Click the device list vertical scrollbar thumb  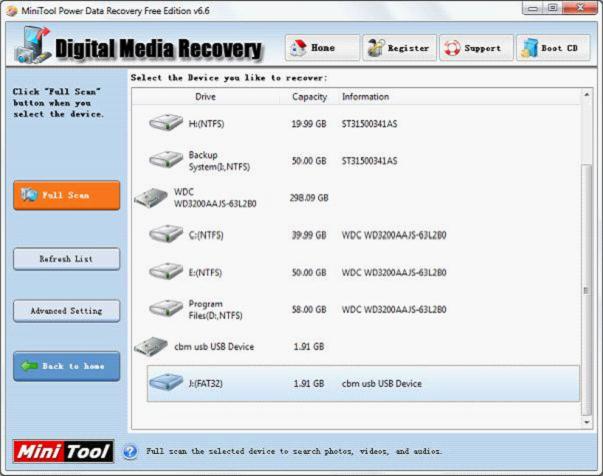(x=587, y=290)
